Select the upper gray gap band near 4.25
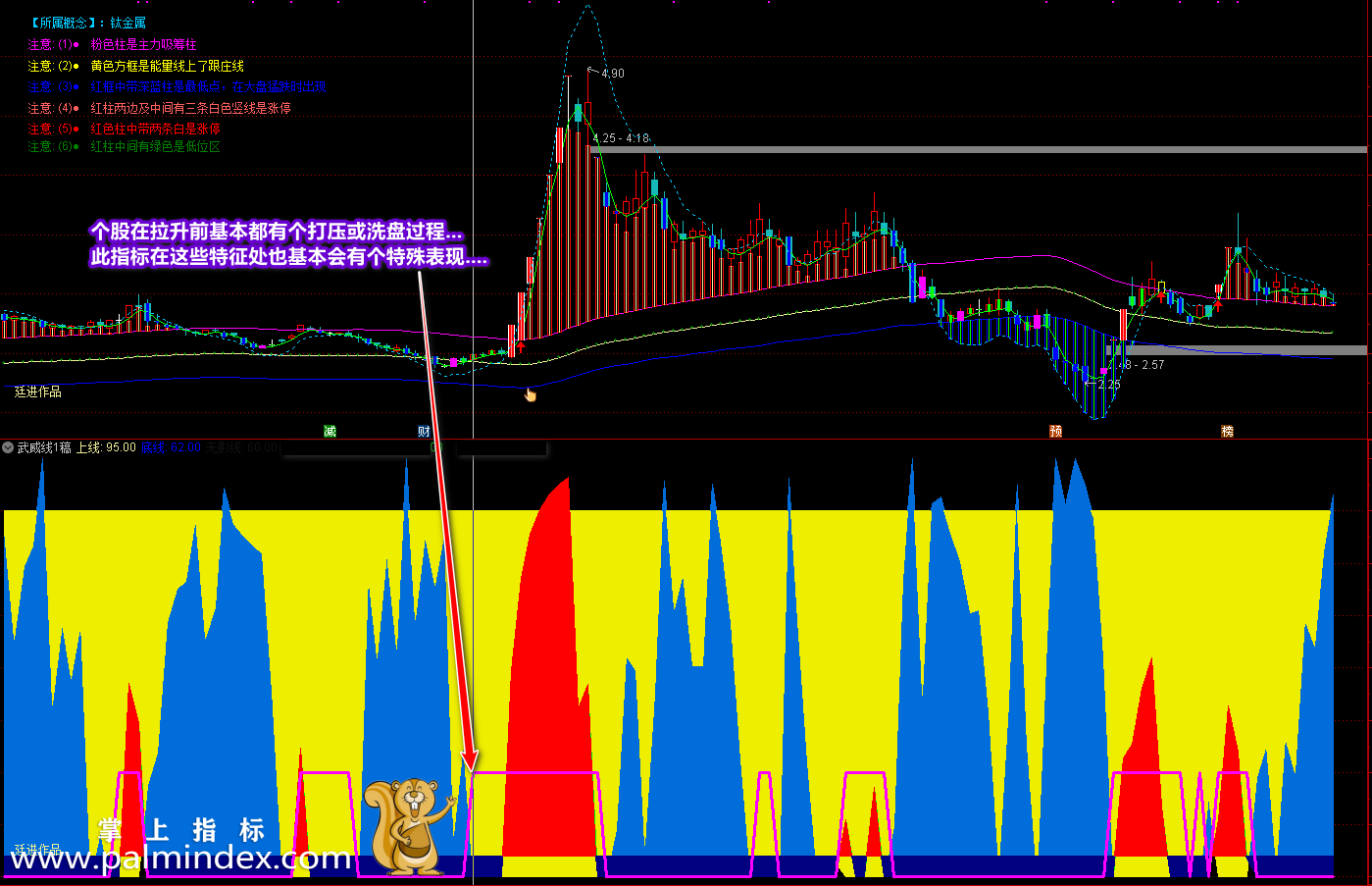The width and height of the screenshot is (1372, 886). (977, 150)
